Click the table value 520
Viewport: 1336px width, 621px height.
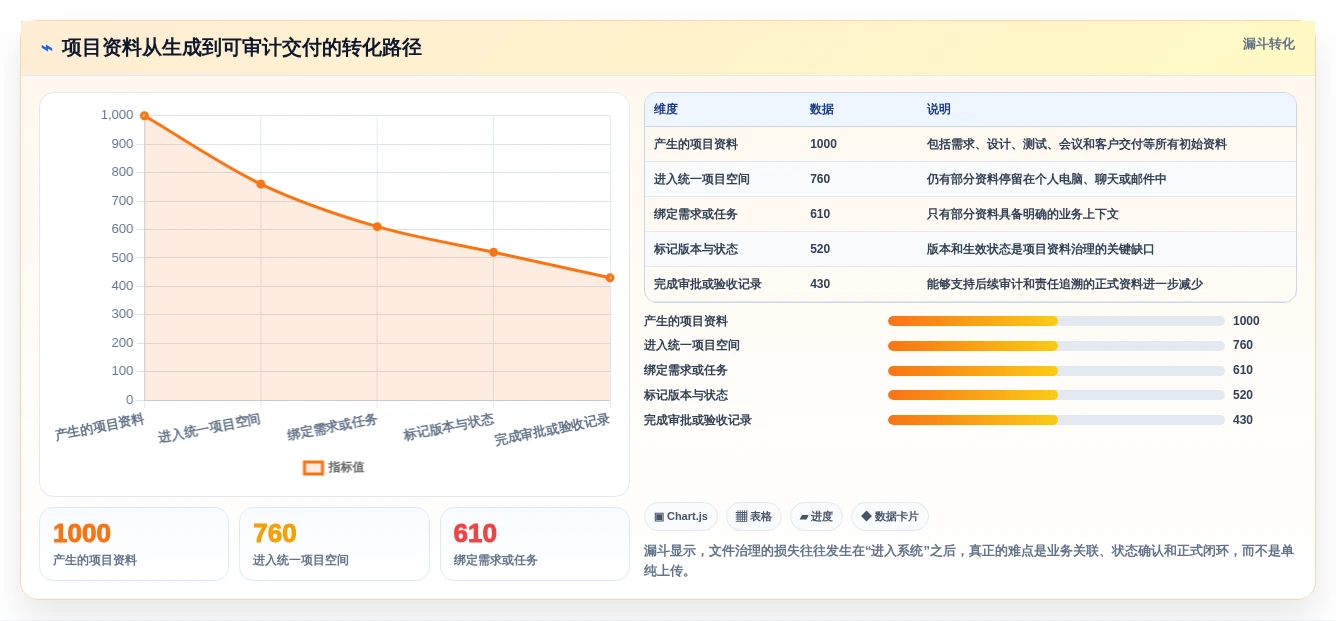click(820, 249)
